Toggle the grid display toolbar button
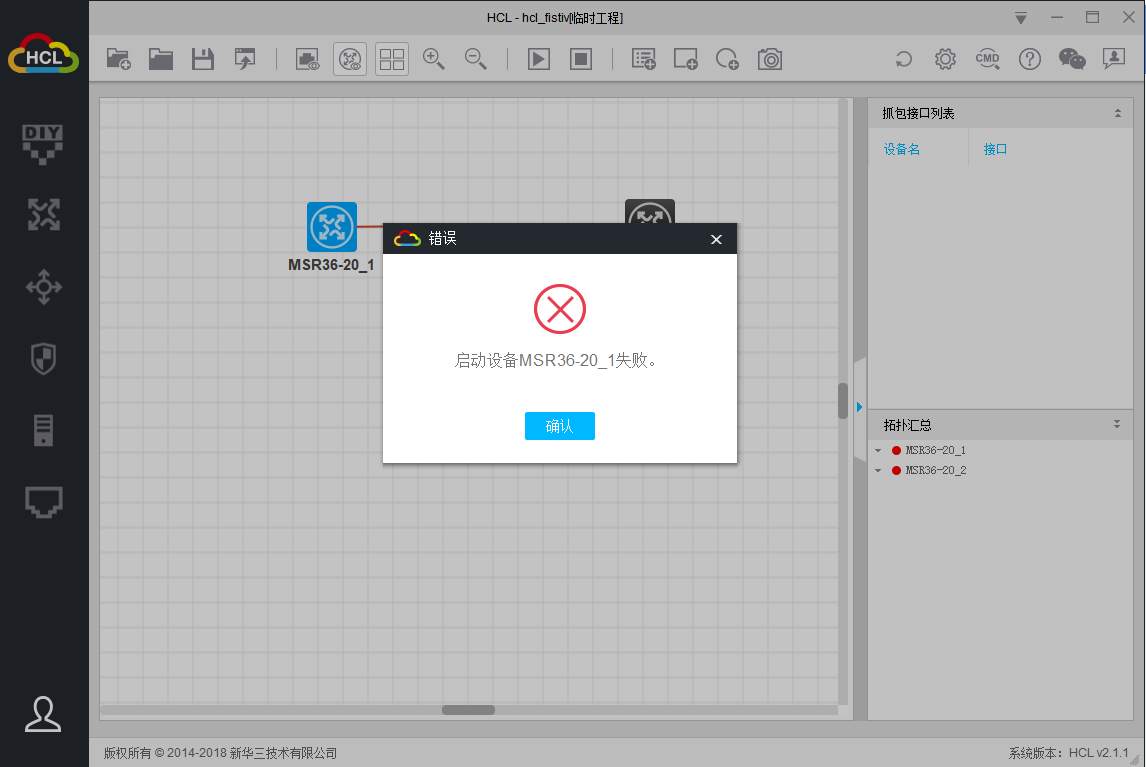This screenshot has height=767, width=1146. (x=392, y=59)
